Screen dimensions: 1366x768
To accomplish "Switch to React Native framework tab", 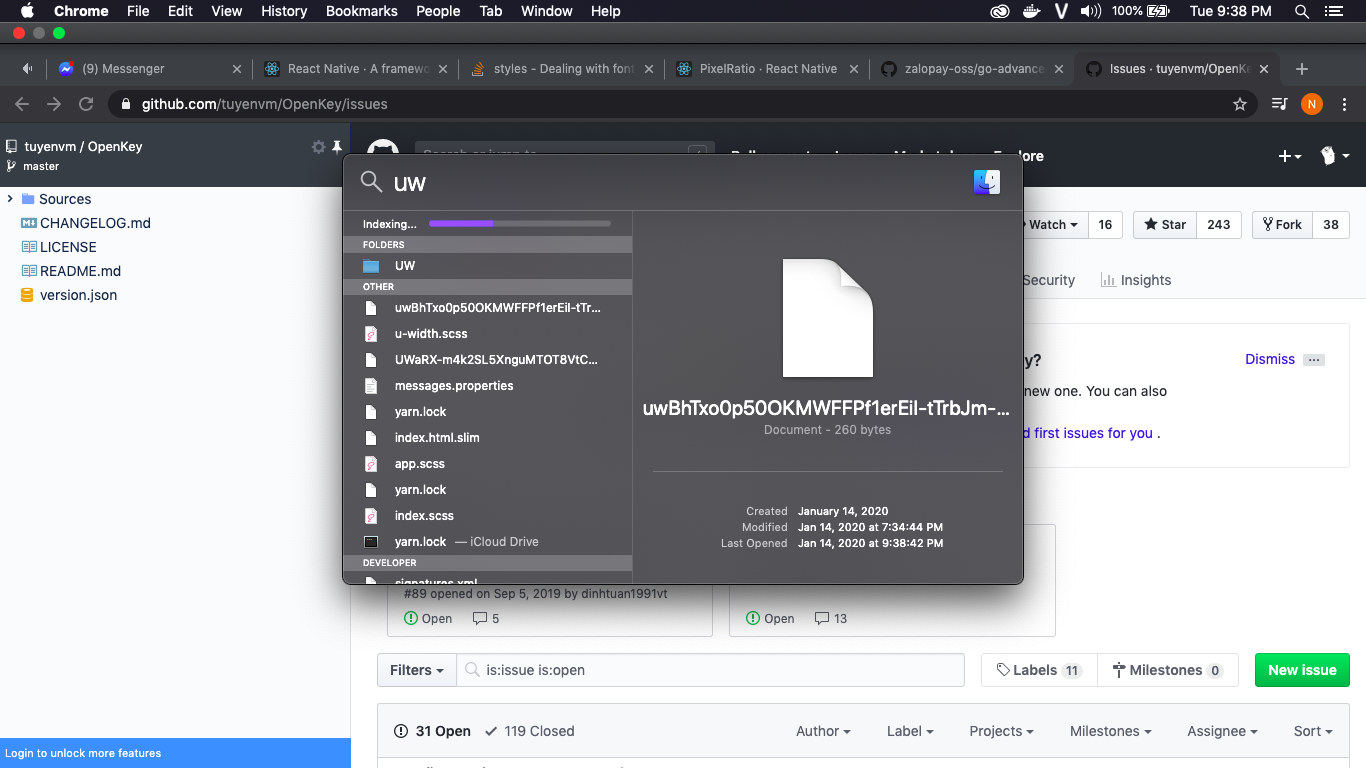I will (x=355, y=69).
